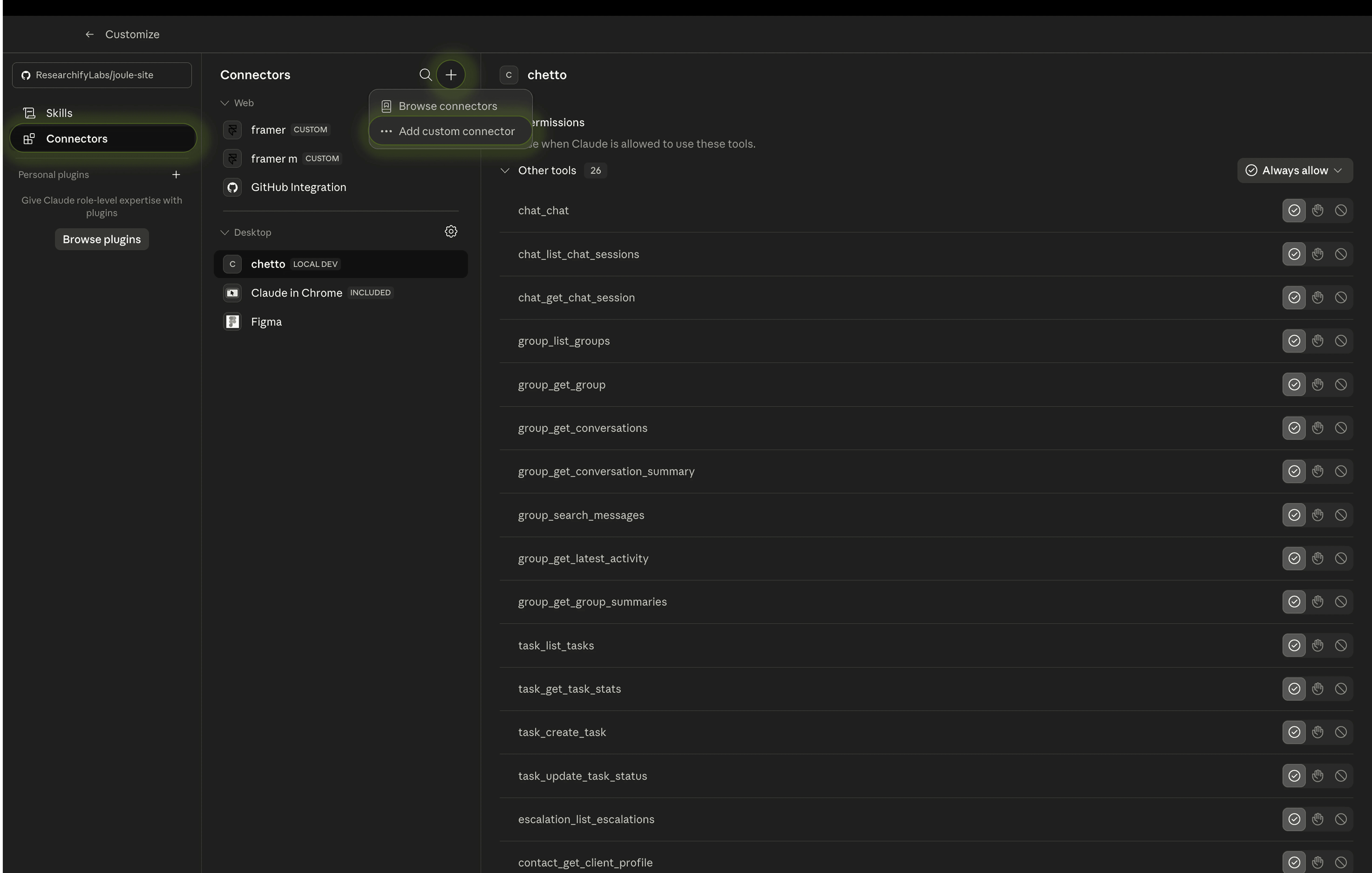Viewport: 1372px width, 873px height.
Task: Set group_get_group_summaries to needs approval
Action: [x=1317, y=602]
